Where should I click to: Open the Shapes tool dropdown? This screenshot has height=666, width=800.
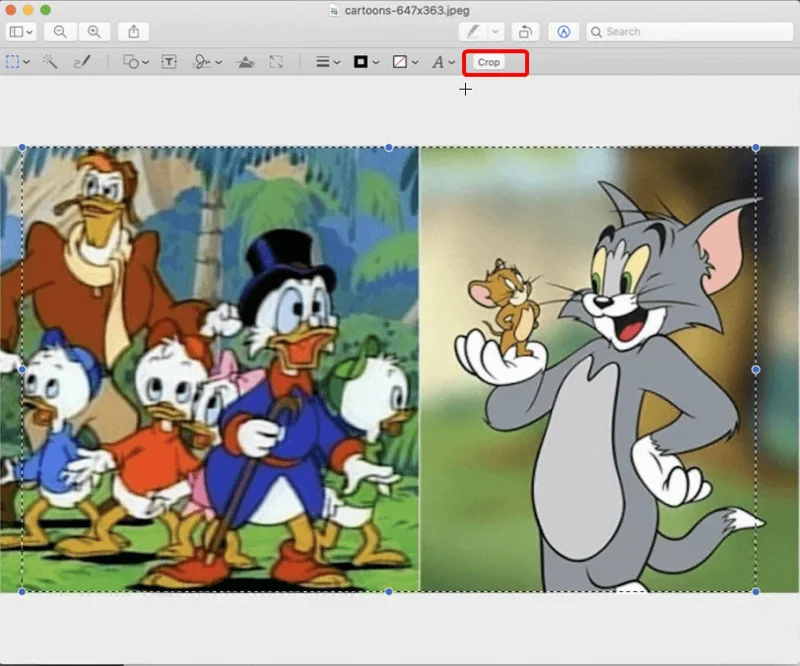click(x=135, y=62)
